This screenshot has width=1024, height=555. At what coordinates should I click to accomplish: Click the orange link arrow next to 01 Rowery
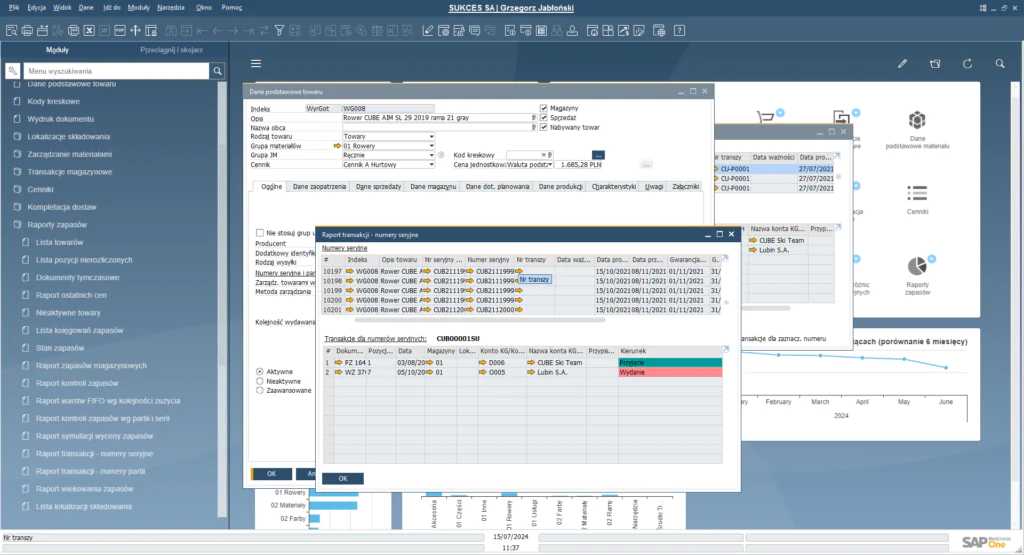(x=337, y=146)
